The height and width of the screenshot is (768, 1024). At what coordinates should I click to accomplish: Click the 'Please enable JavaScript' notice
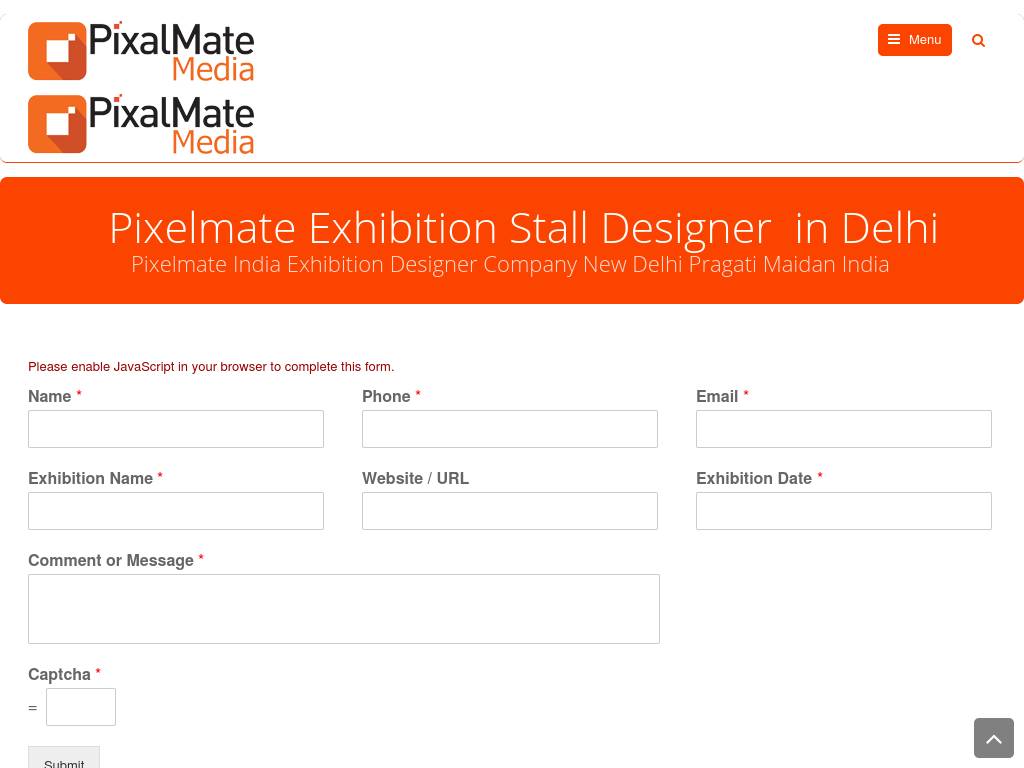pos(211,366)
